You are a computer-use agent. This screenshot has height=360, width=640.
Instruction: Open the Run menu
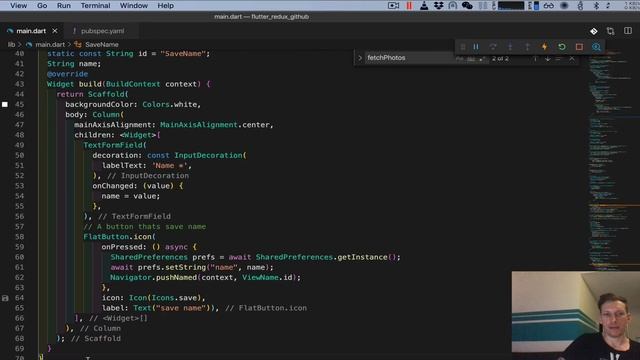coord(64,6)
